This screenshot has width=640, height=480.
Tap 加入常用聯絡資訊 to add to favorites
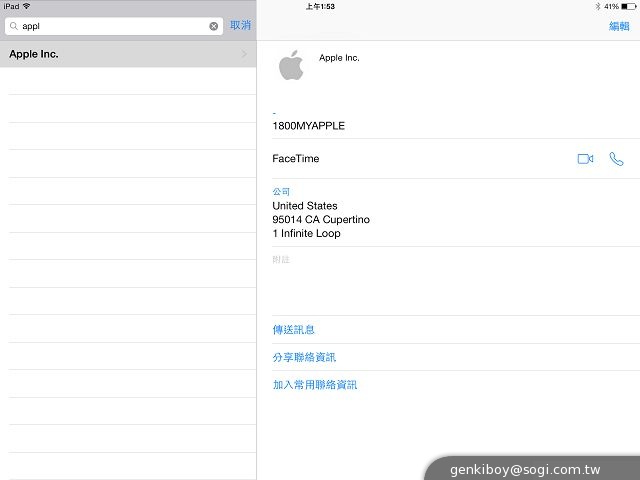click(315, 385)
